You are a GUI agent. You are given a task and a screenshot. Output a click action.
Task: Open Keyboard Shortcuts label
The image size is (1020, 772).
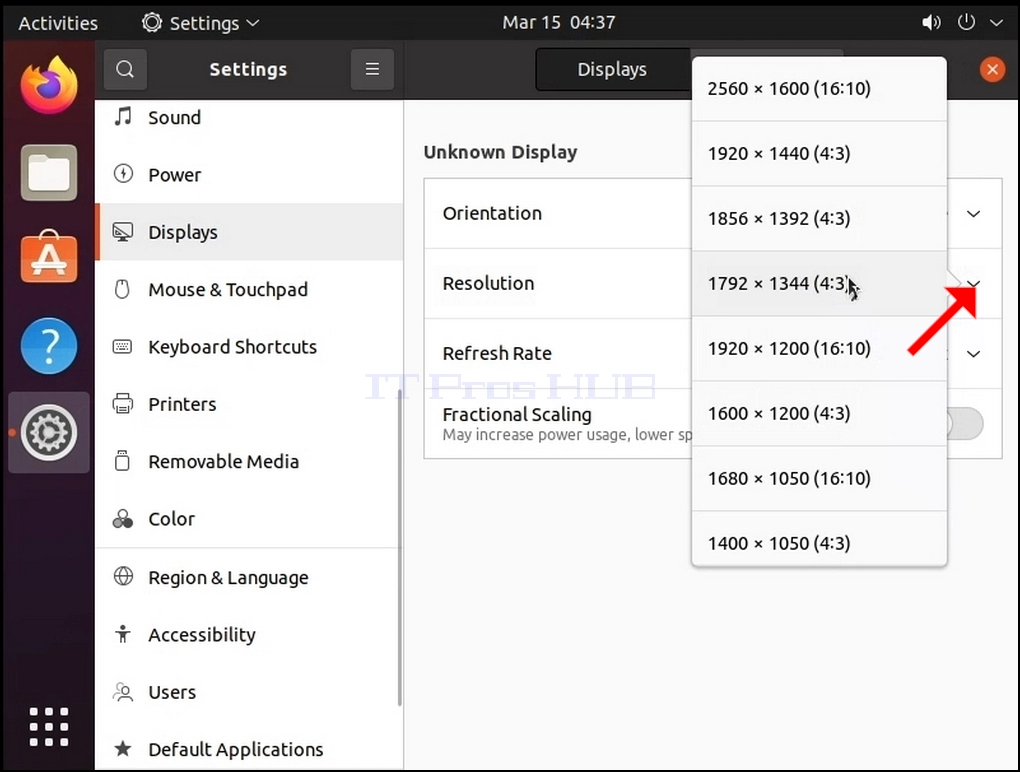[x=232, y=347]
